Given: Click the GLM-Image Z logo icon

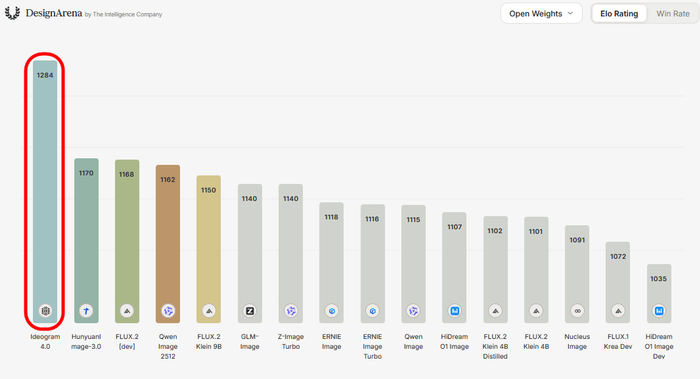Looking at the screenshot, I should tap(250, 311).
